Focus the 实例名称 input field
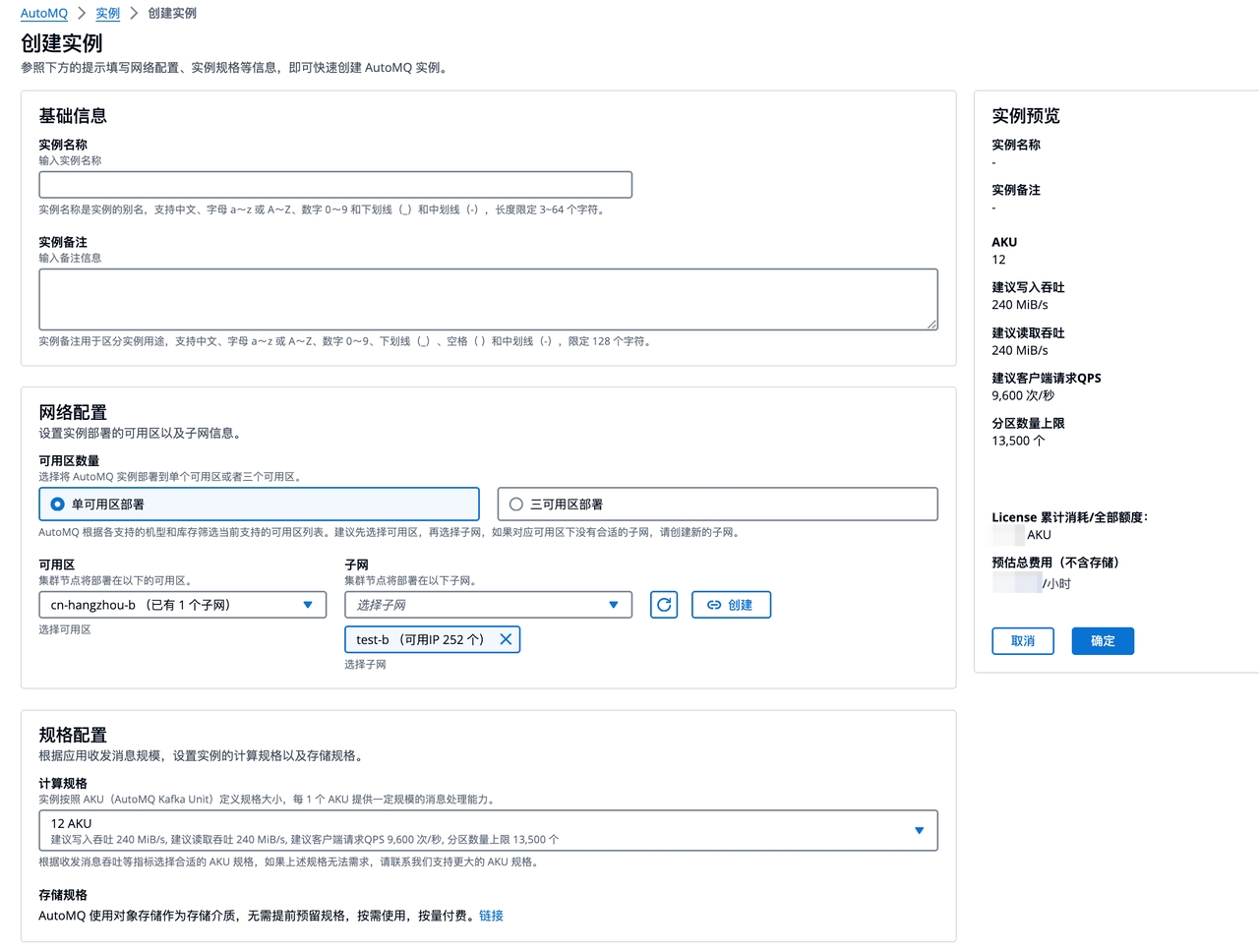 pos(335,185)
